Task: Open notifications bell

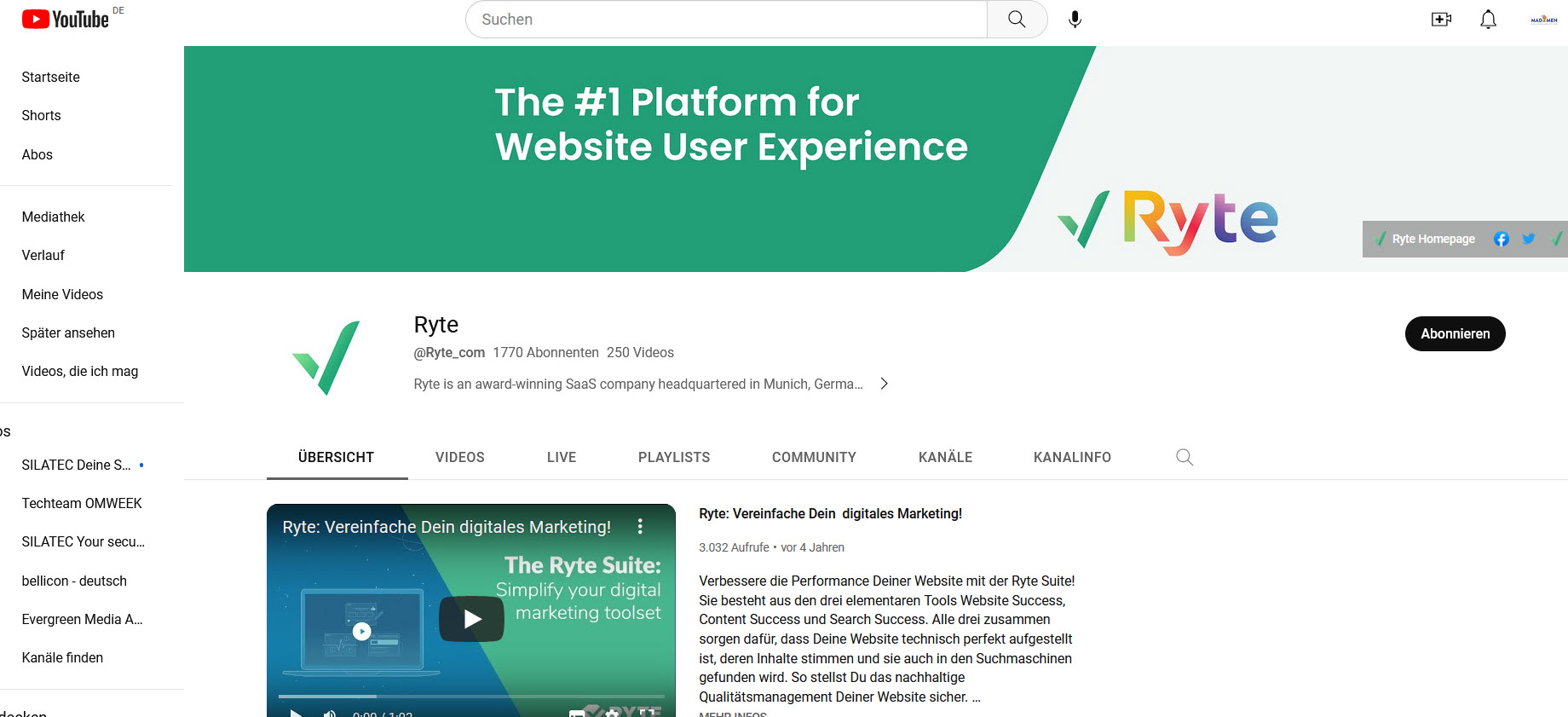Action: pos(1488,19)
